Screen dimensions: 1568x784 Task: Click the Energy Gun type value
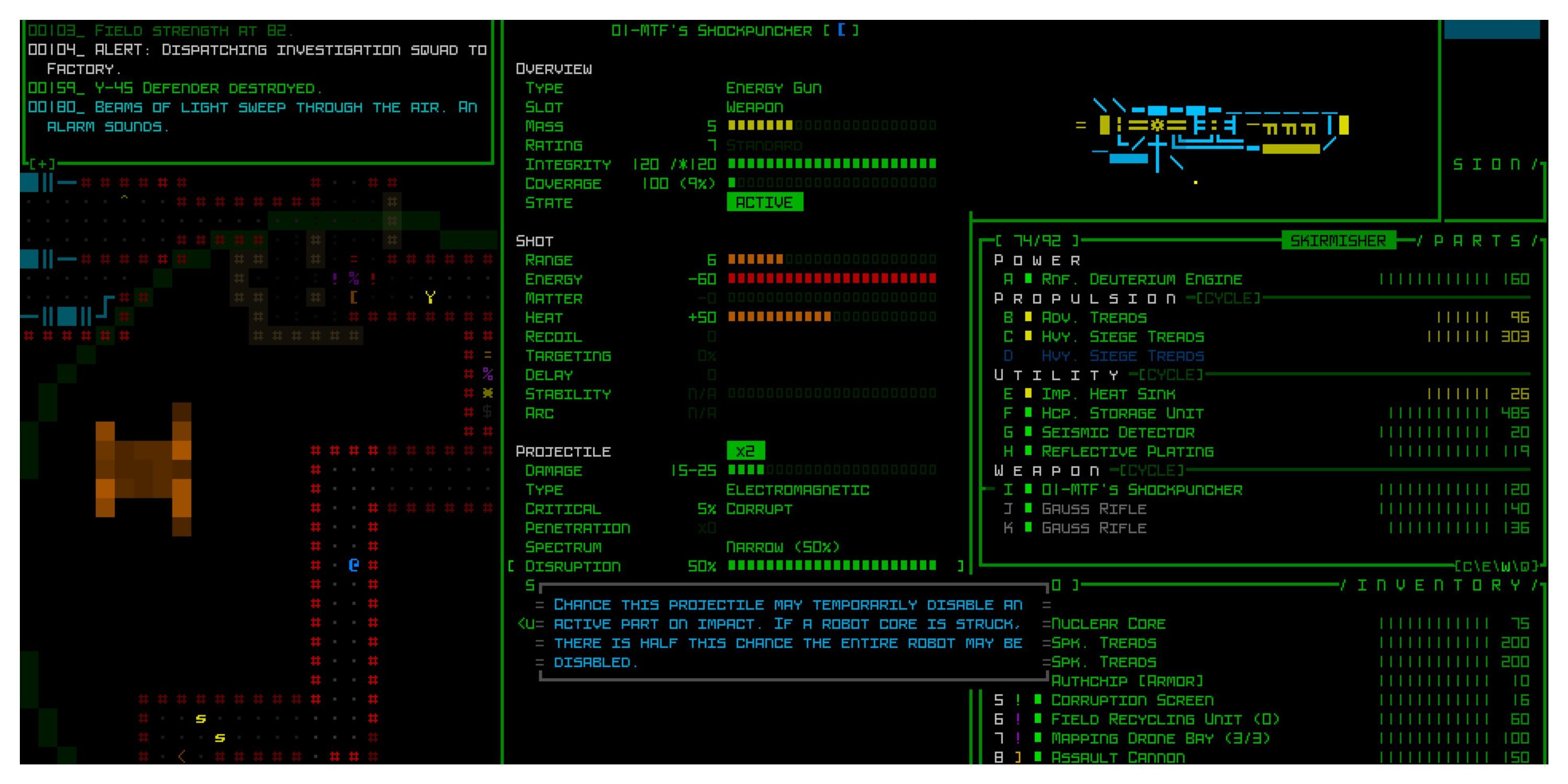pyautogui.click(x=774, y=88)
